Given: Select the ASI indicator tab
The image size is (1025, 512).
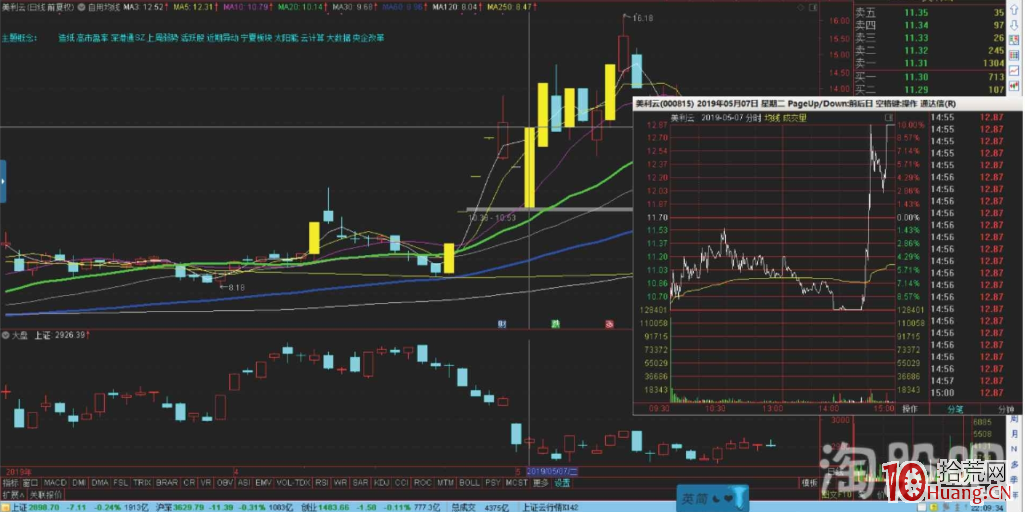Looking at the screenshot, I should 244,483.
